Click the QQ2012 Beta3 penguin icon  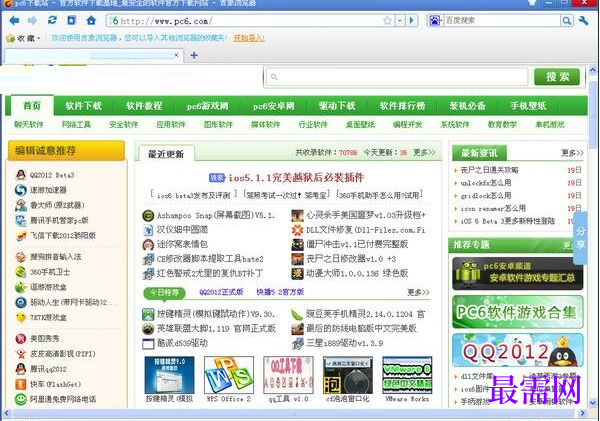21,175
